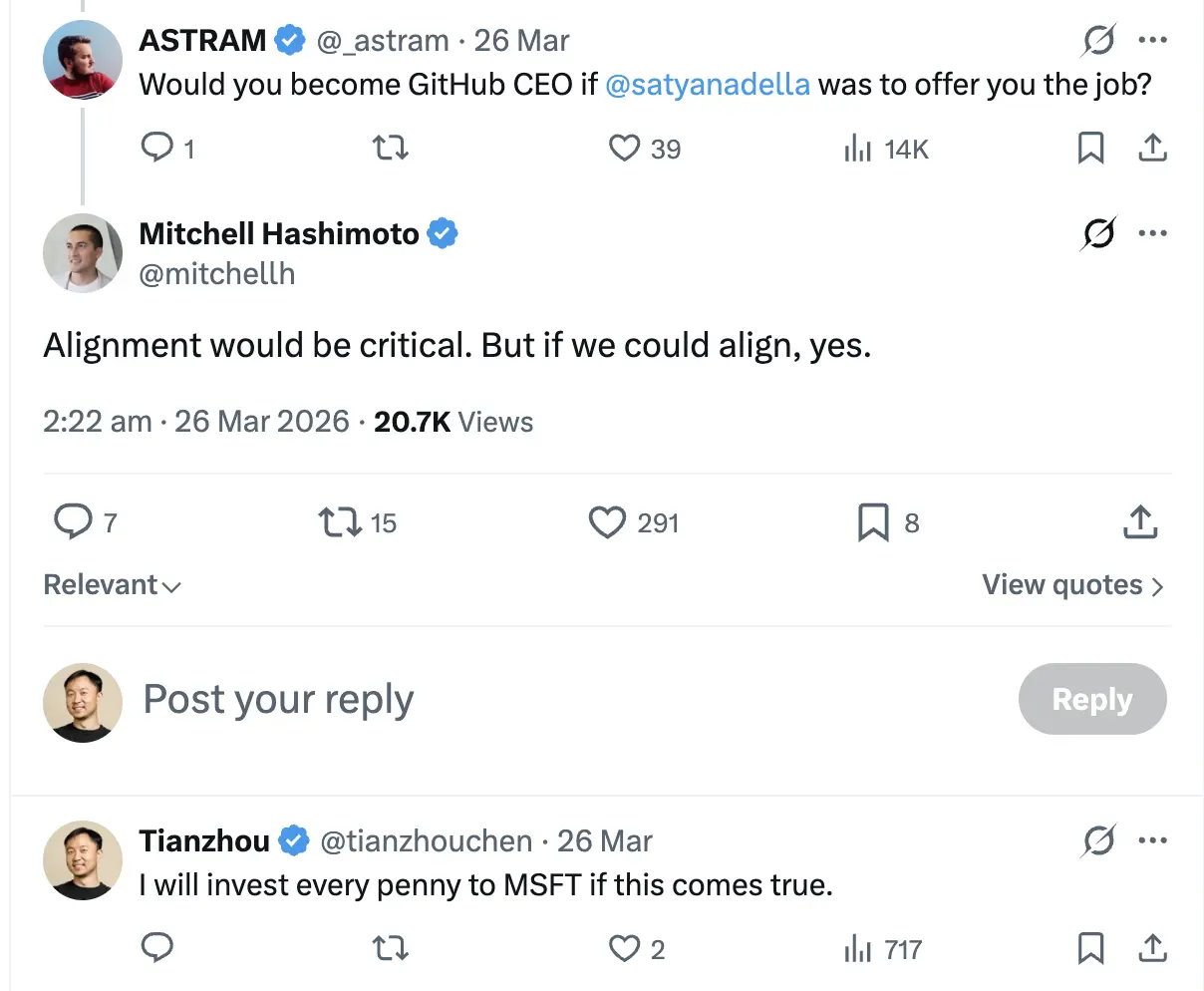Open the Relevant replies sort dropdown
This screenshot has width=1204, height=991.
tap(112, 585)
